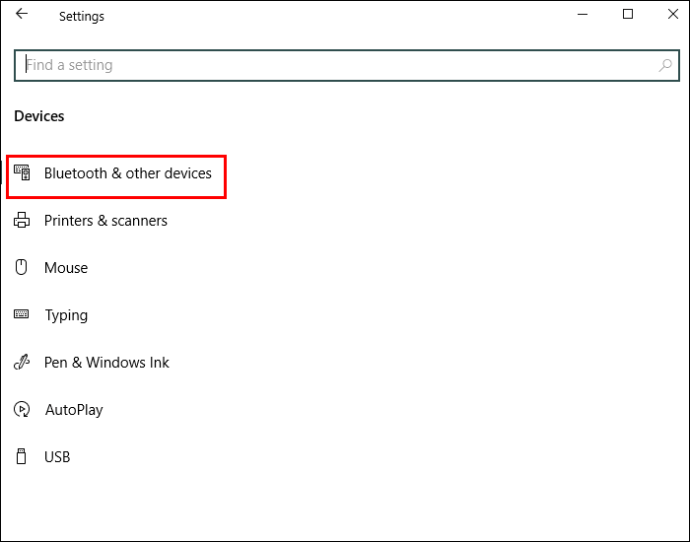Screen dimensions: 690x542
Task: Open the USB settings page
Action: coord(57,457)
